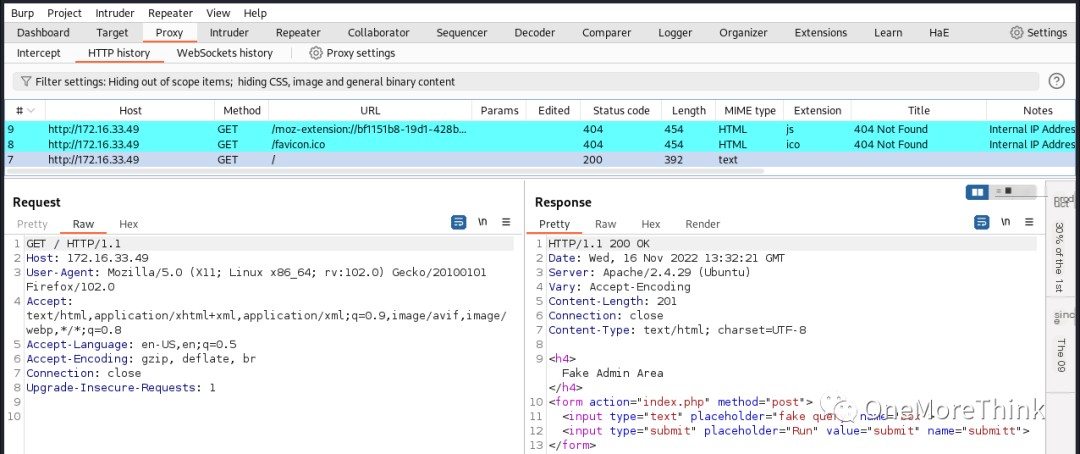Toggle Request non-printable \n characters
The height and width of the screenshot is (454, 1080).
coord(483,223)
